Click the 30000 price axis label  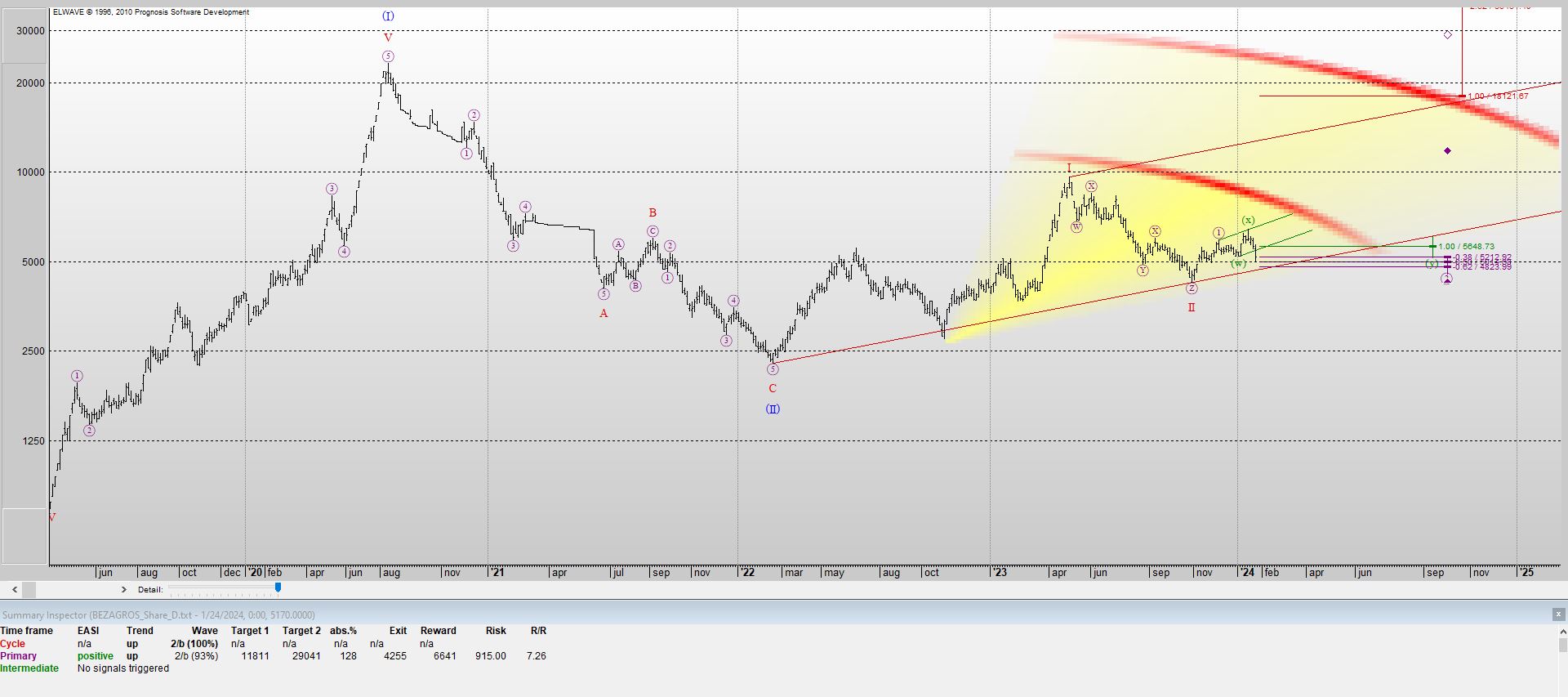pyautogui.click(x=31, y=31)
